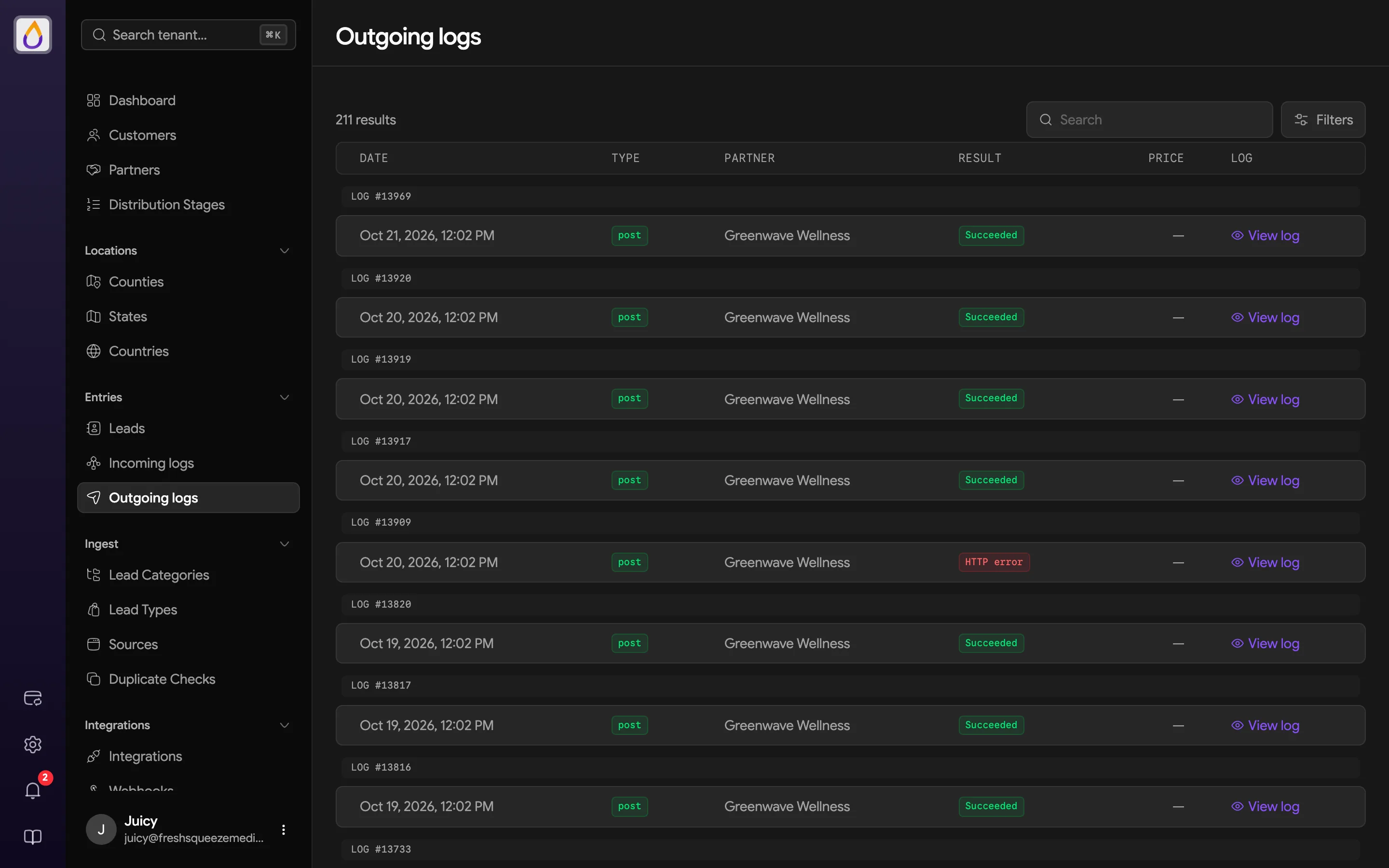The width and height of the screenshot is (1389, 868).
Task: Focus the Search tenant box
Action: pyautogui.click(x=188, y=34)
